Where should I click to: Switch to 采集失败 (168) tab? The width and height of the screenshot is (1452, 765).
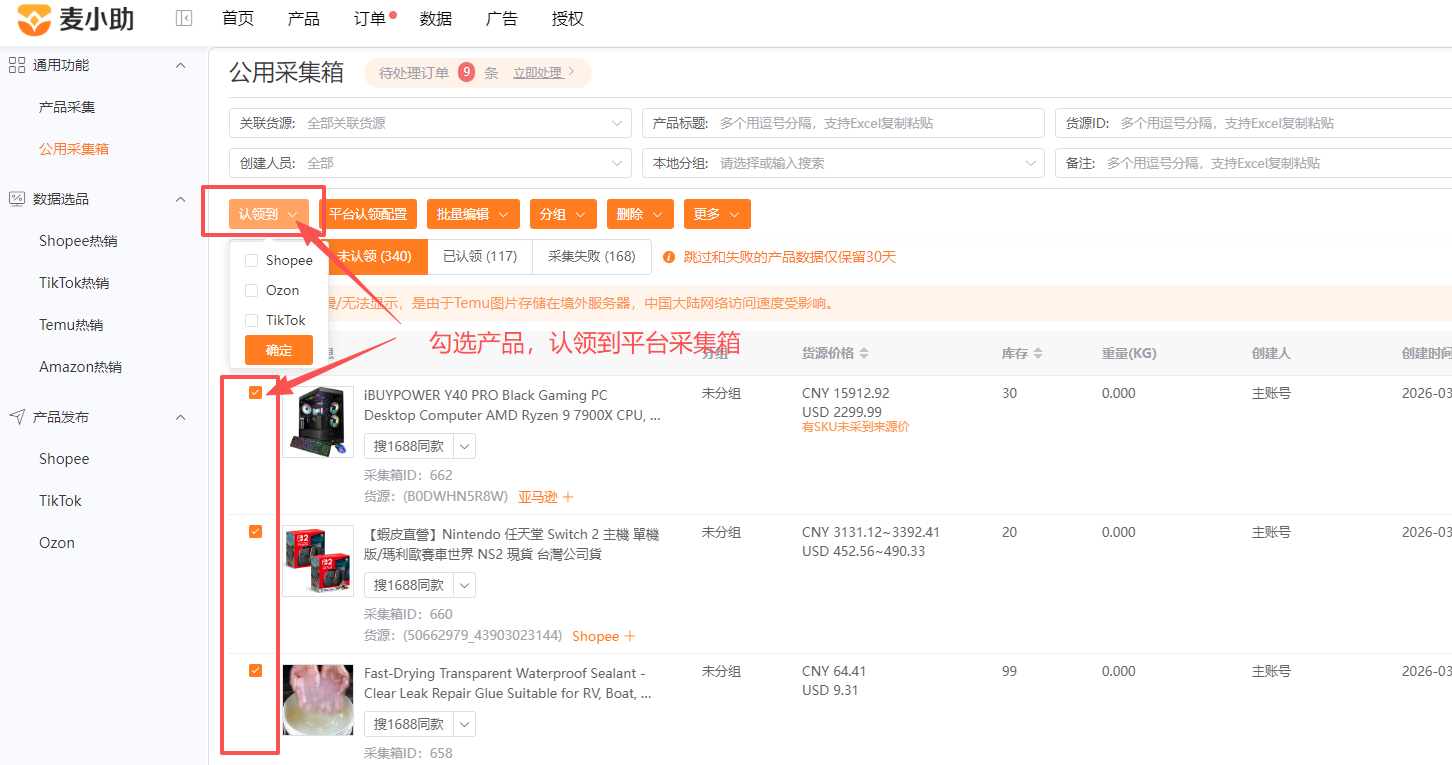pos(592,256)
